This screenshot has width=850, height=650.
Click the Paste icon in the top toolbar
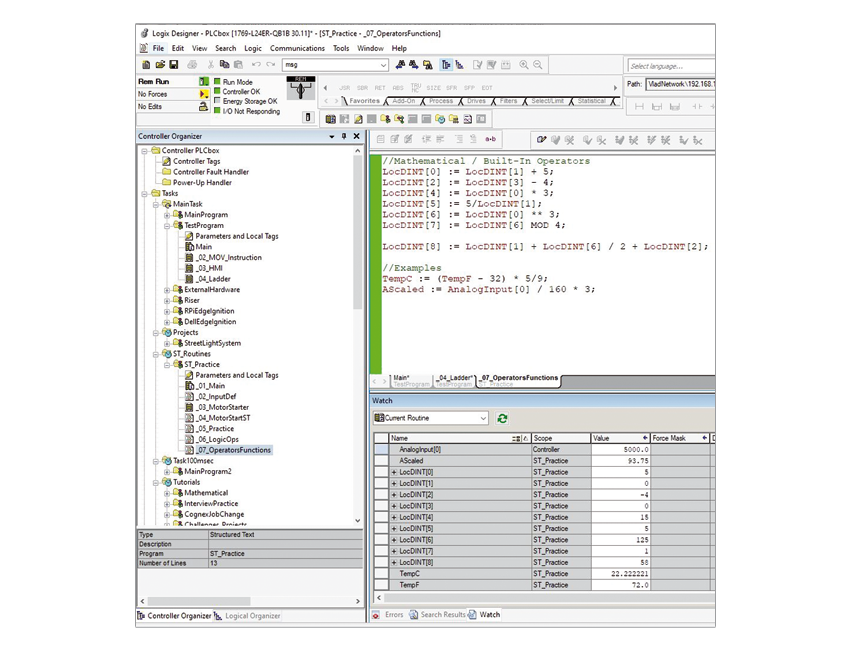pos(238,65)
